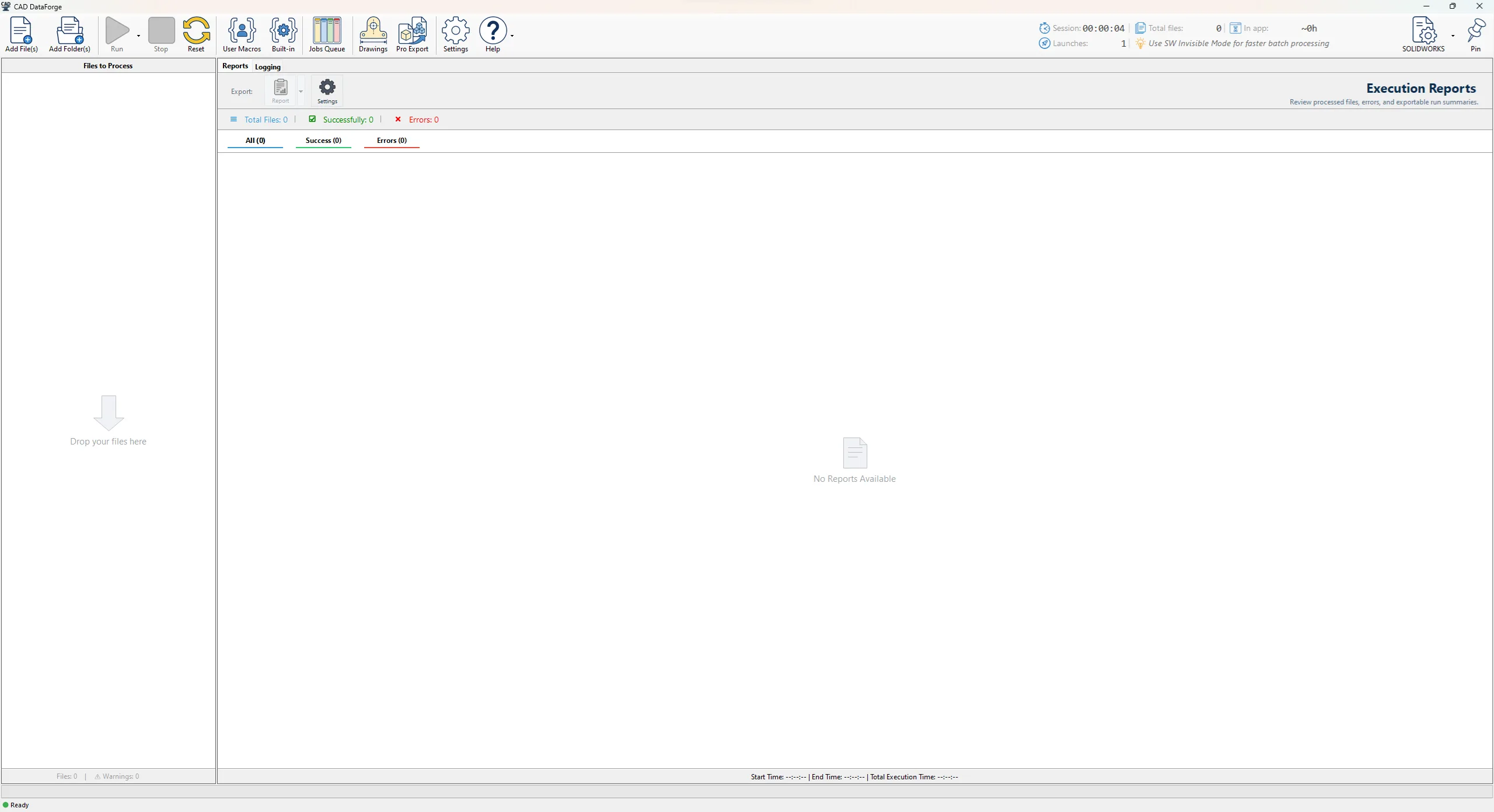This screenshot has width=1494, height=812.
Task: Open User Macros
Action: pyautogui.click(x=242, y=34)
